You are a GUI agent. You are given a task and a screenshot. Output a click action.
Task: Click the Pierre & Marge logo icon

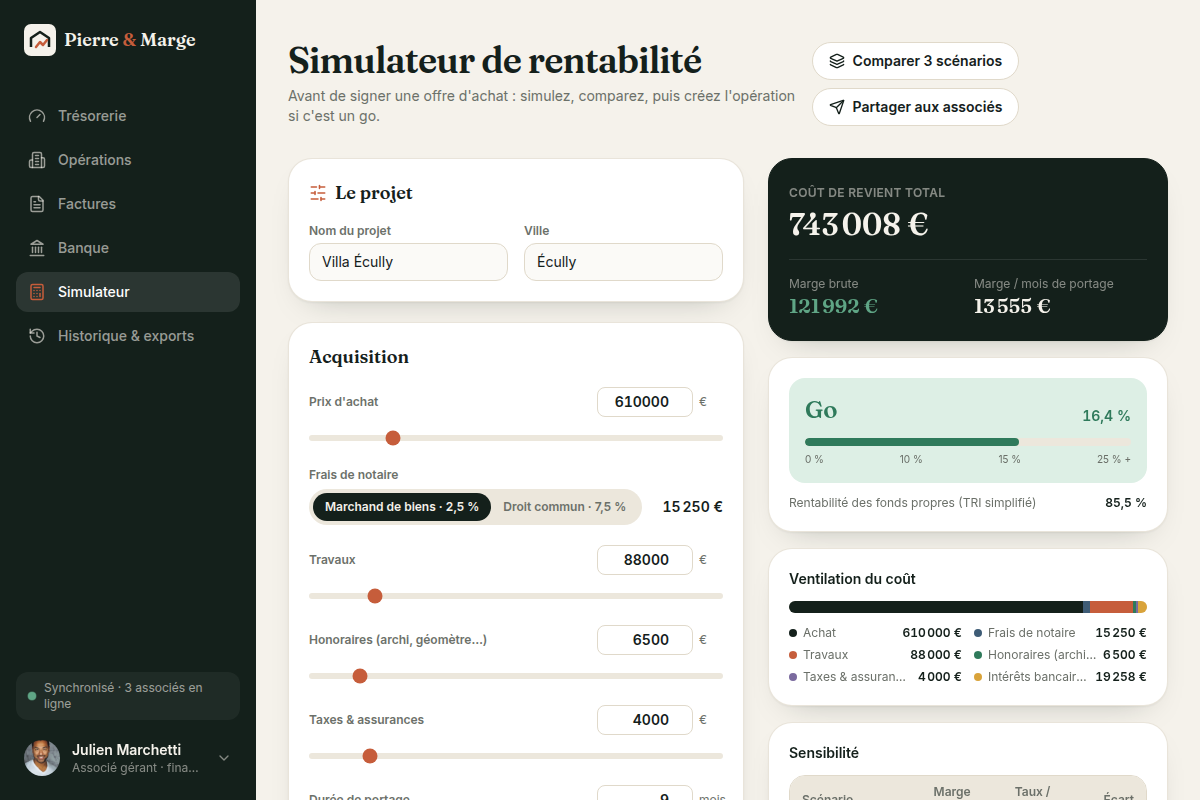tap(40, 40)
